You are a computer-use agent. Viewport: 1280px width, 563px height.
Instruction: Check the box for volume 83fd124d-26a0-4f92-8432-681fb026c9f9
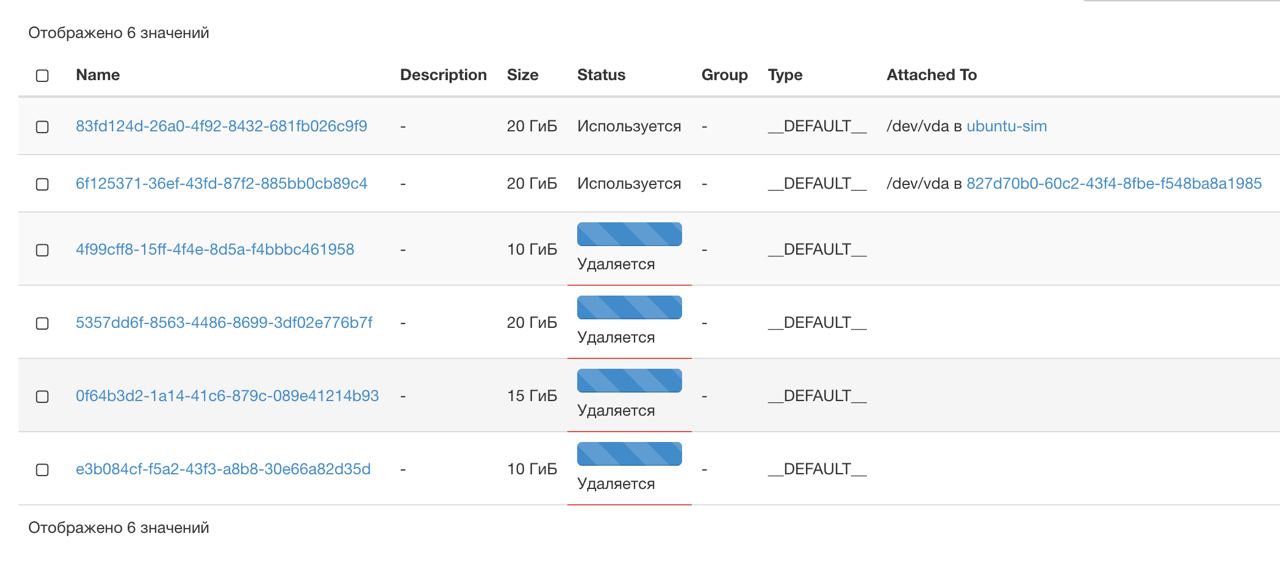42,127
